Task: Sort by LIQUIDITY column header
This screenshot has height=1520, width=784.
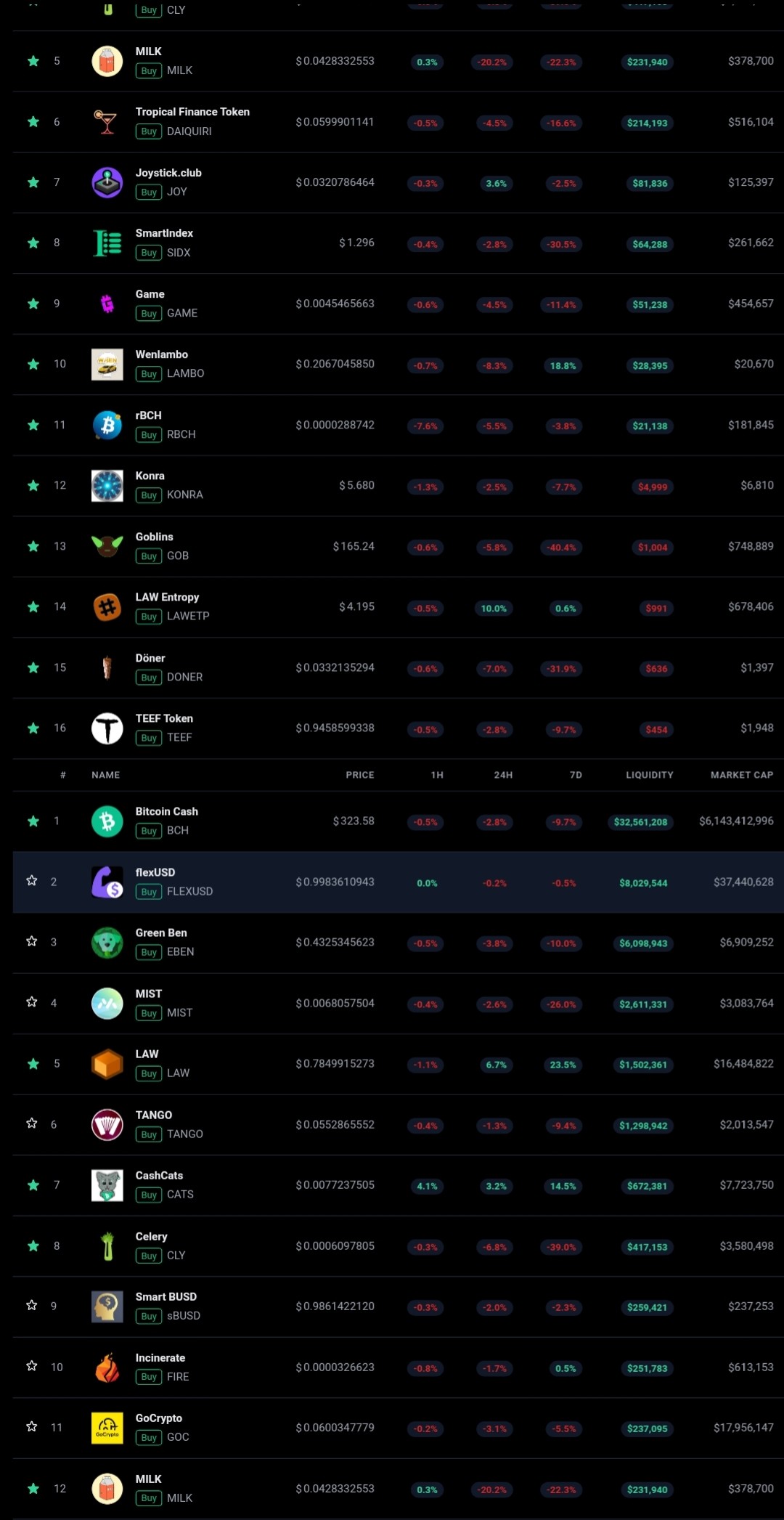Action: pyautogui.click(x=650, y=775)
